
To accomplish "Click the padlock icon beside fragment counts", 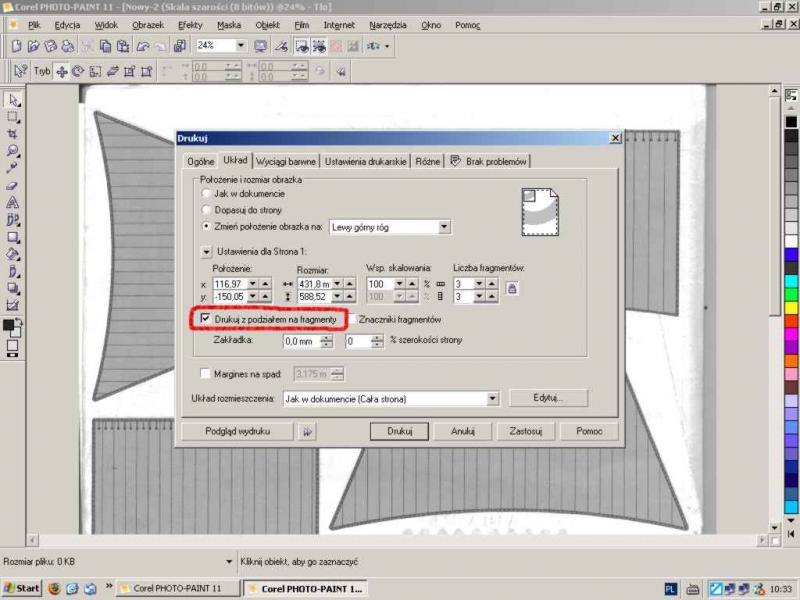I will pyautogui.click(x=512, y=289).
